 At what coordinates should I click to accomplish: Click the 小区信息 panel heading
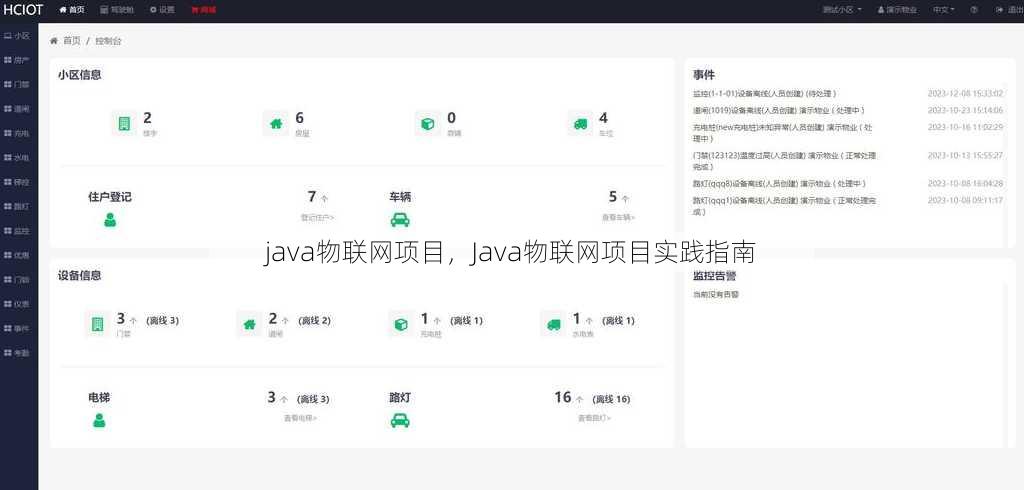coord(79,74)
